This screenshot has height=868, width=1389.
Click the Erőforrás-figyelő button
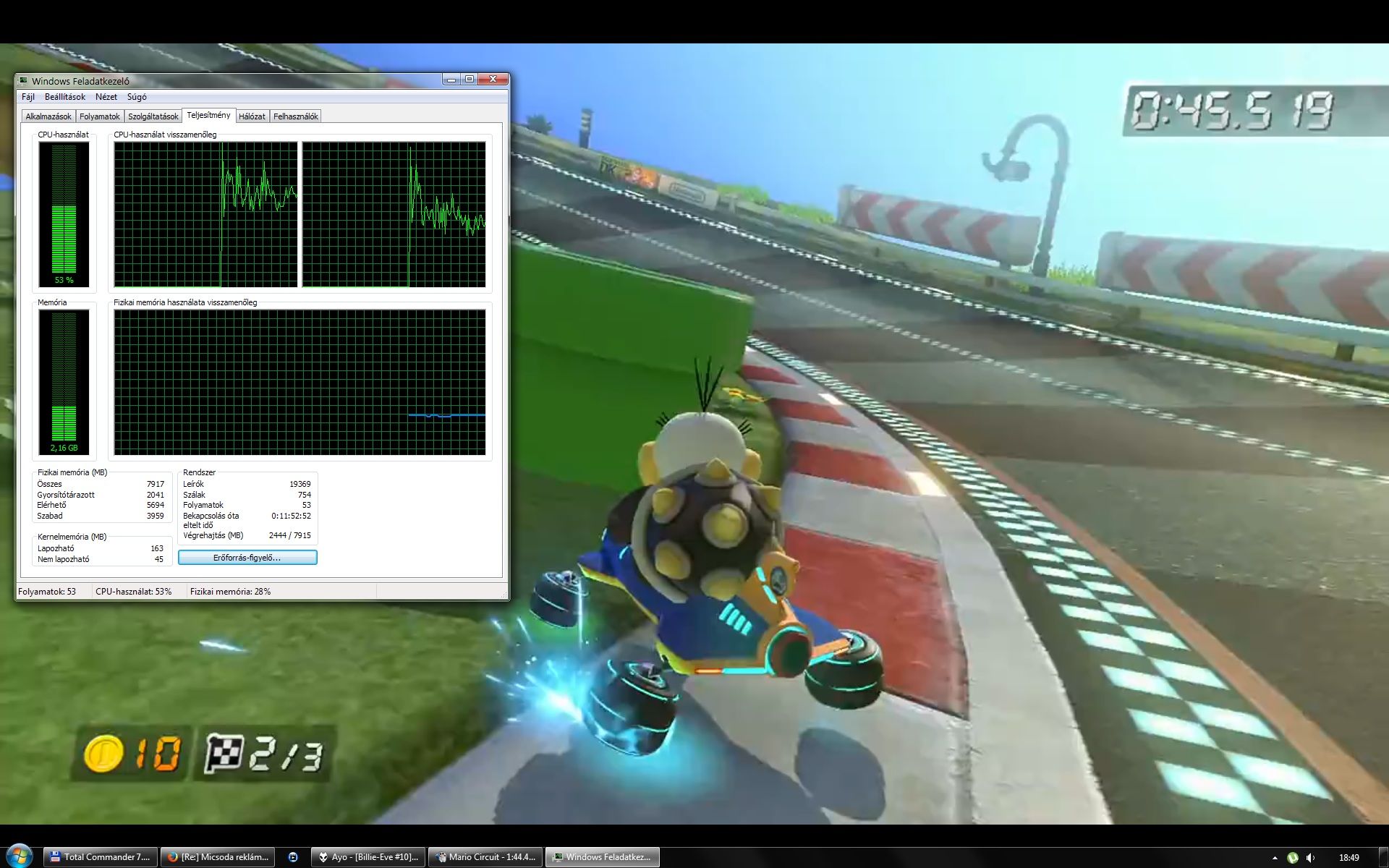tap(247, 558)
